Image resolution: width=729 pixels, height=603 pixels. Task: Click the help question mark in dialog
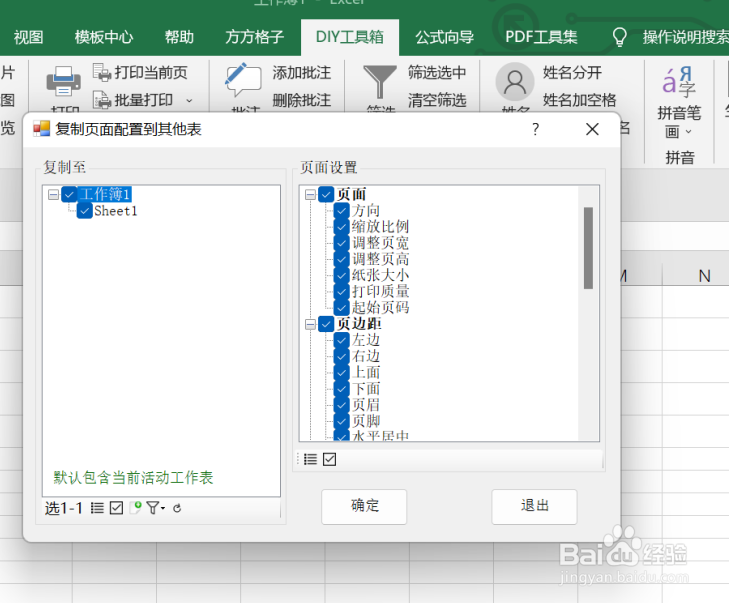point(536,129)
